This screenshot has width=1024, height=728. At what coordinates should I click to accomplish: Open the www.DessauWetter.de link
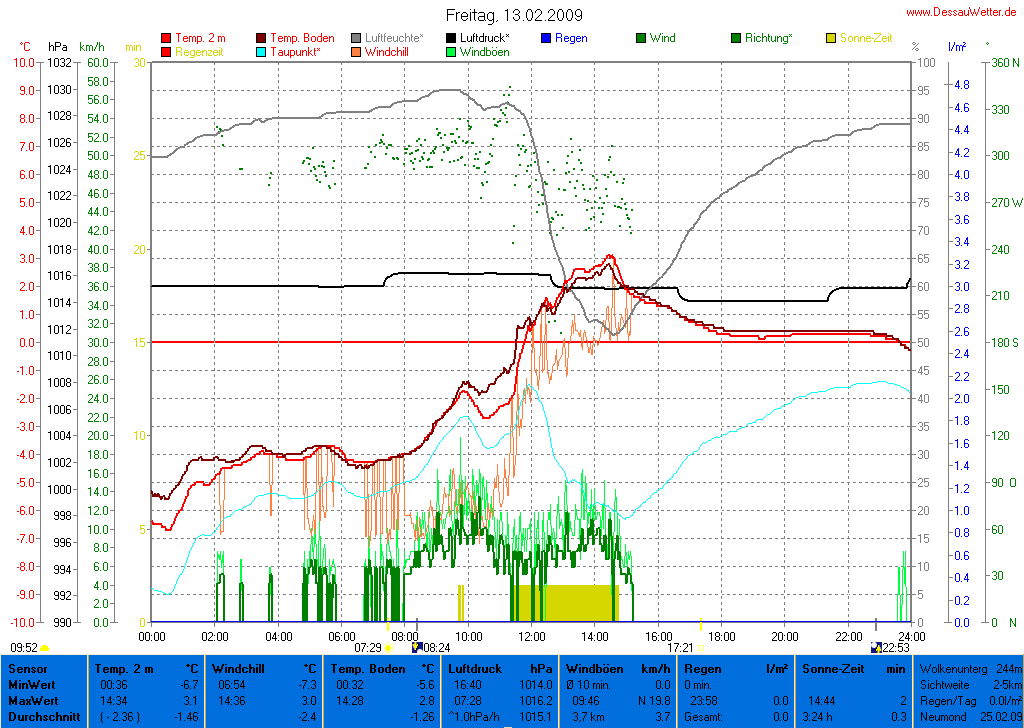pyautogui.click(x=962, y=11)
